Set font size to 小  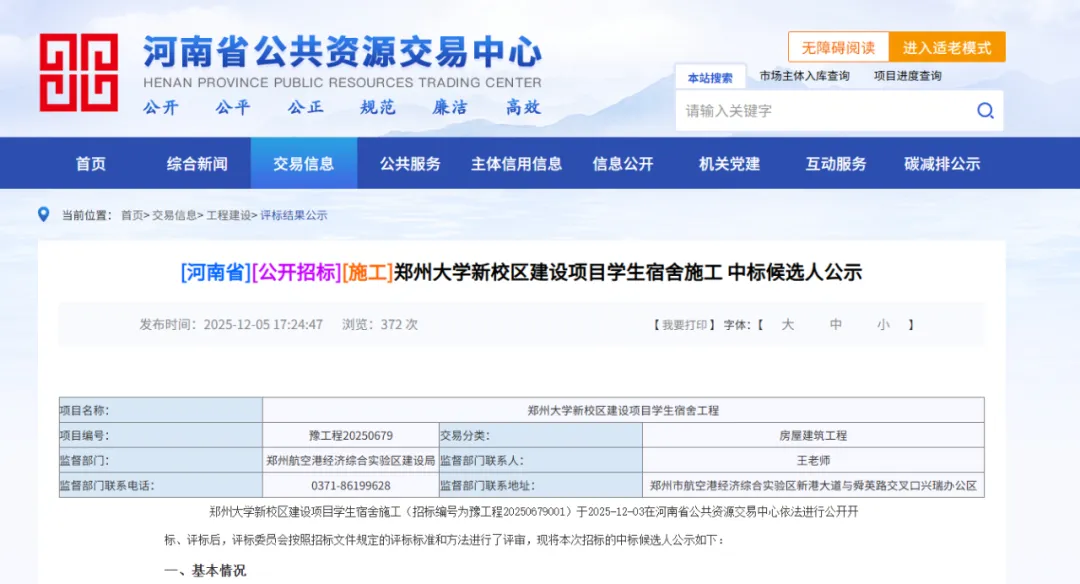tap(883, 324)
